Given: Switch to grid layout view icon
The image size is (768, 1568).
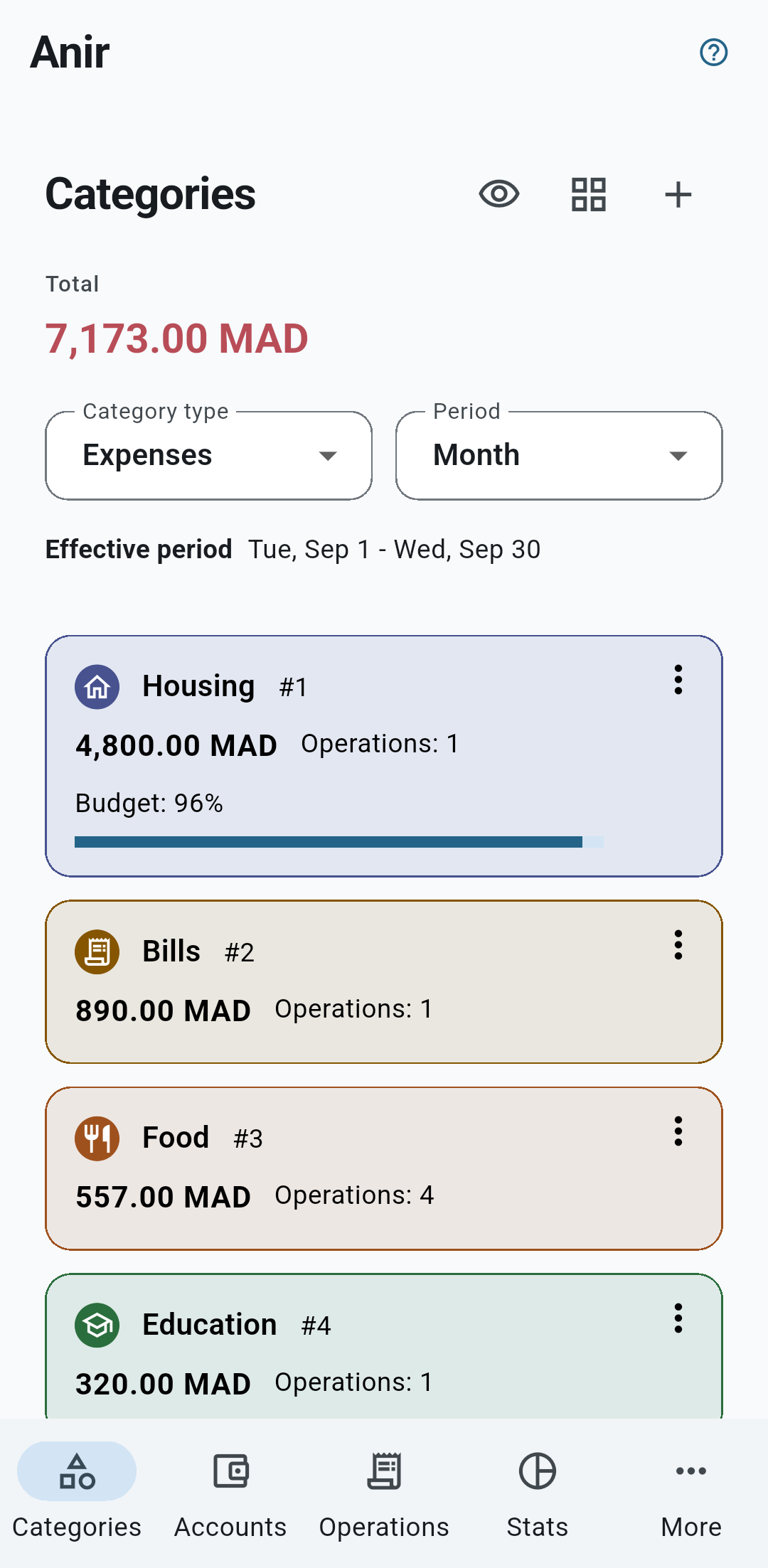Looking at the screenshot, I should [x=589, y=194].
